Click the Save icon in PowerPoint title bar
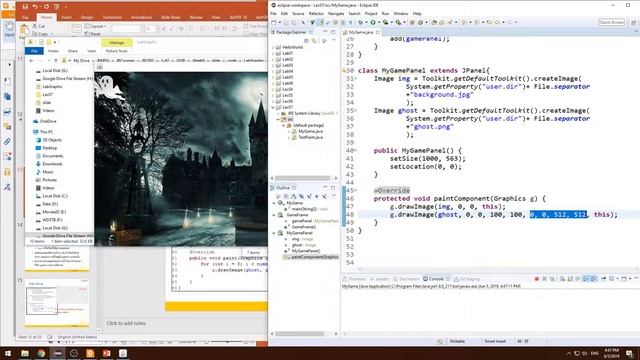This screenshot has width=640, height=360. coord(25,7)
